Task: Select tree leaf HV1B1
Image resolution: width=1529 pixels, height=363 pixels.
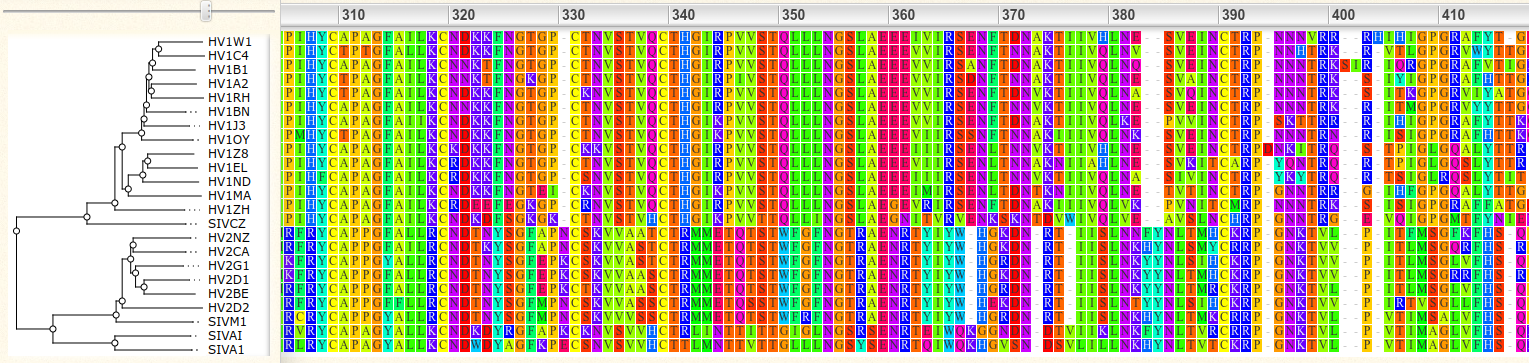Action: [x=229, y=69]
